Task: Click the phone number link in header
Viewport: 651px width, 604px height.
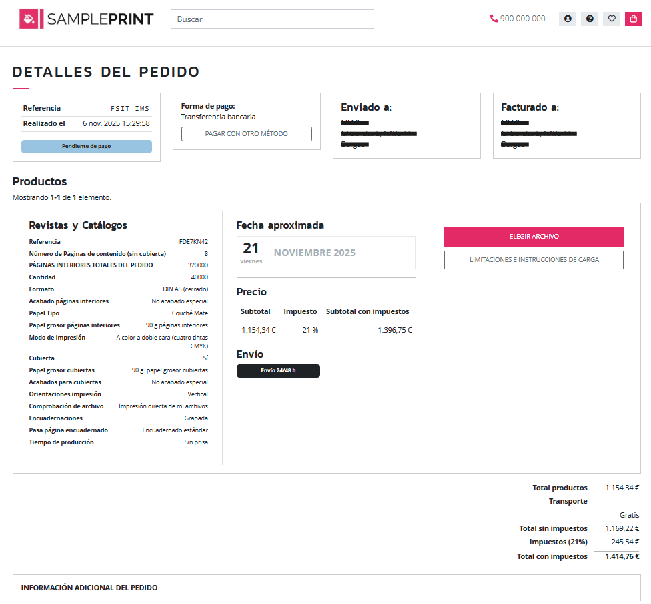Action: [522, 19]
